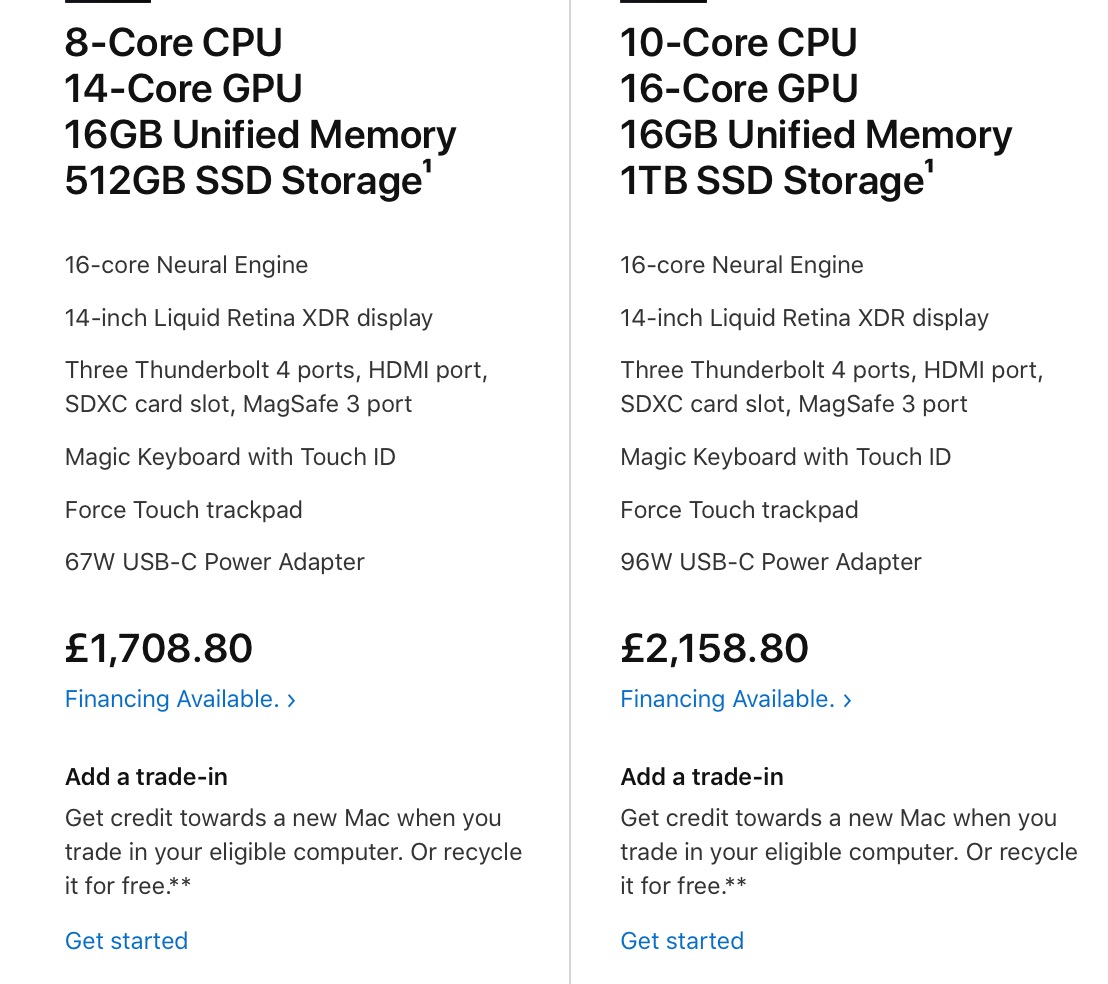Click the £2,158.80 price

click(x=714, y=648)
